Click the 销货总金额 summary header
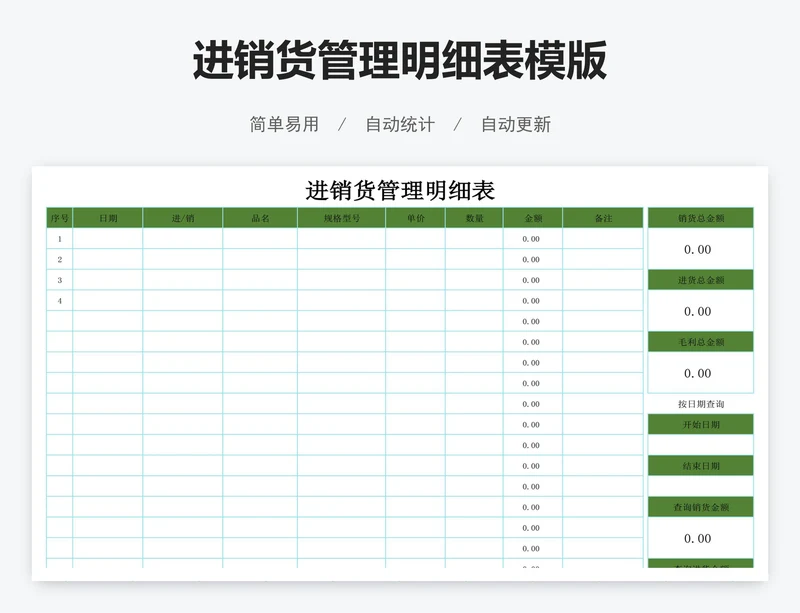The height and width of the screenshot is (613, 800). 701,218
